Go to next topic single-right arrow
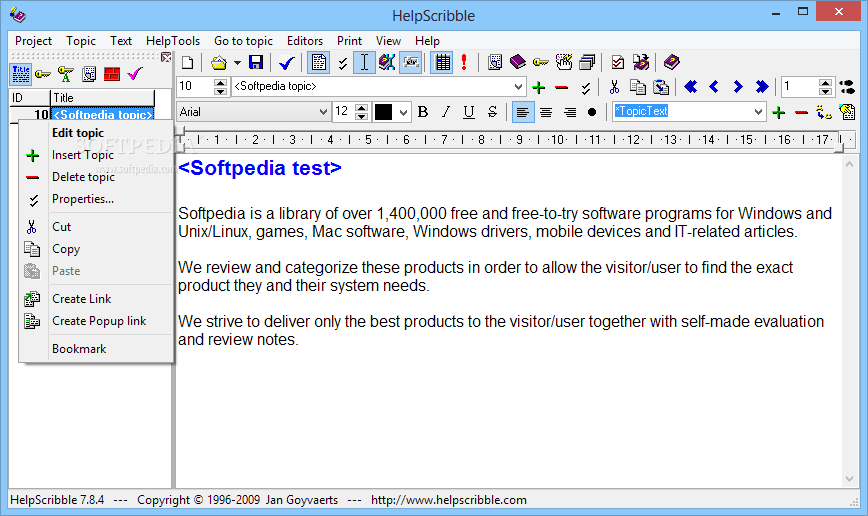The height and width of the screenshot is (516, 868). (738, 87)
